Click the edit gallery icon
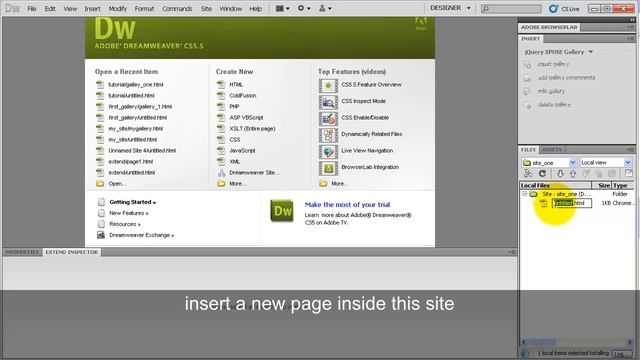 pos(527,91)
